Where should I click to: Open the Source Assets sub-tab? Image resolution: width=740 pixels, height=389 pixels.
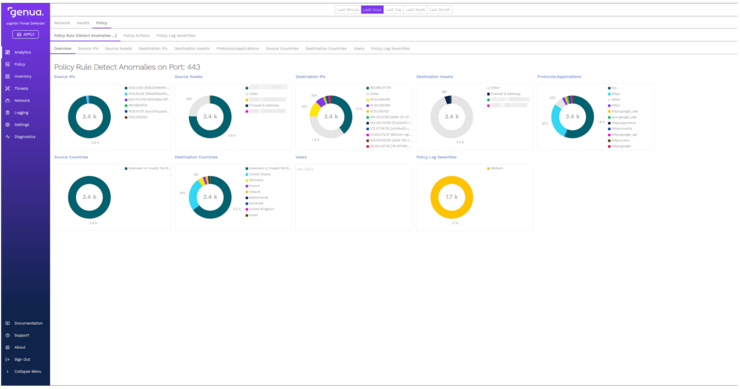(x=118, y=49)
